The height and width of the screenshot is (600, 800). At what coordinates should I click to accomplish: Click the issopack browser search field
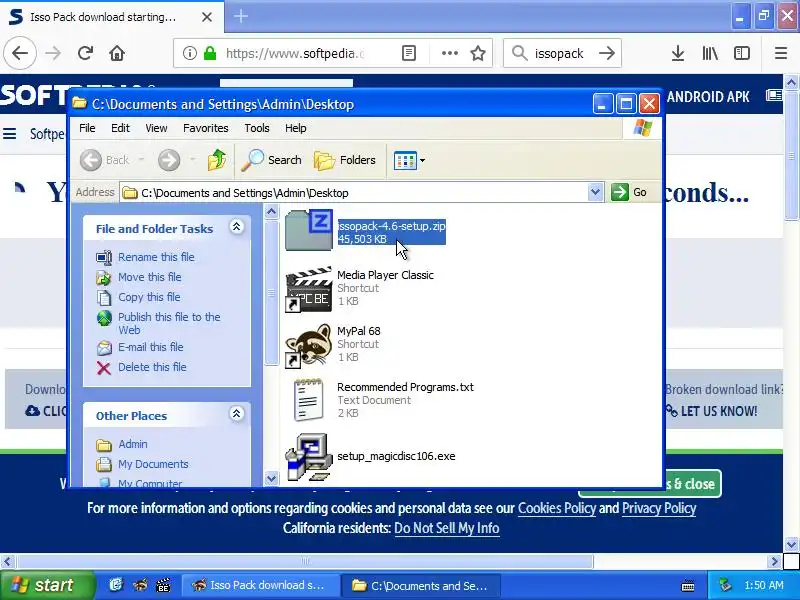pos(561,53)
